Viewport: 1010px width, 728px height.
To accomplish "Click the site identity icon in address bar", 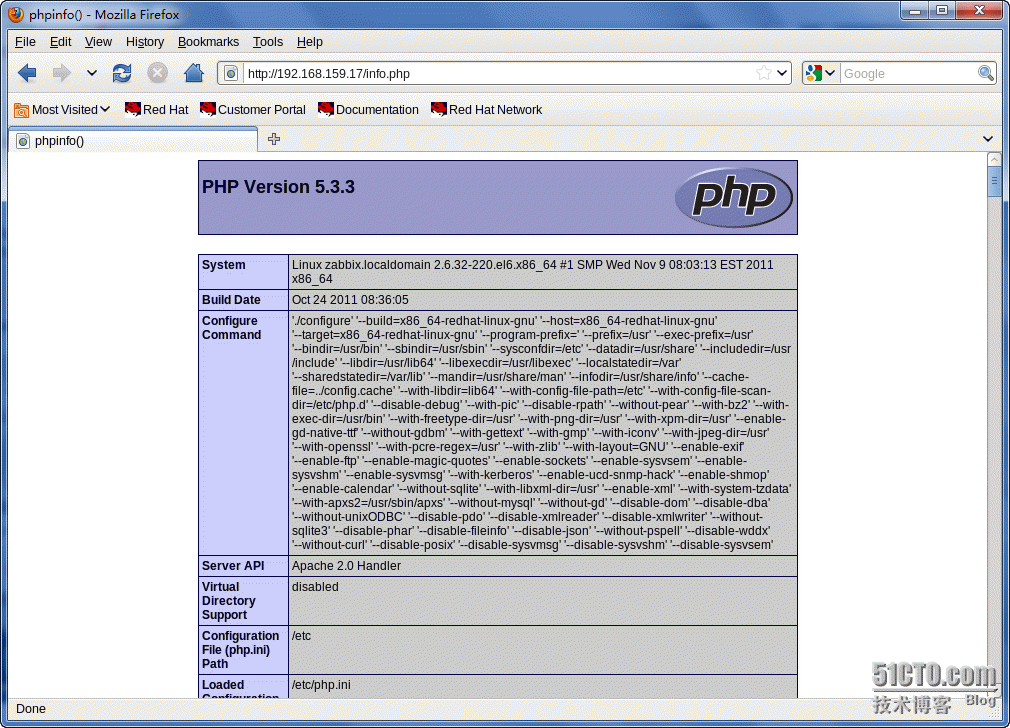I will coord(231,73).
